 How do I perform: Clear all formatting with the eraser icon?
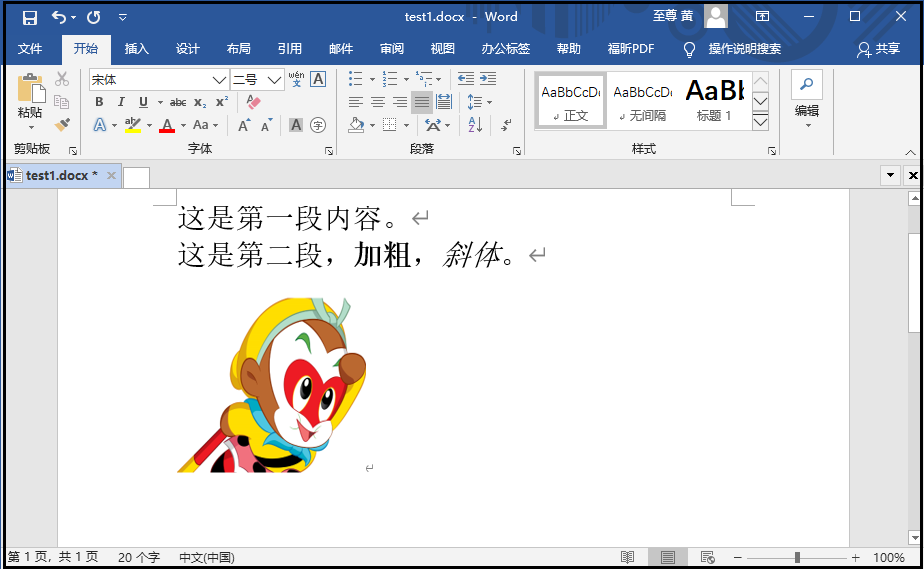click(x=253, y=102)
